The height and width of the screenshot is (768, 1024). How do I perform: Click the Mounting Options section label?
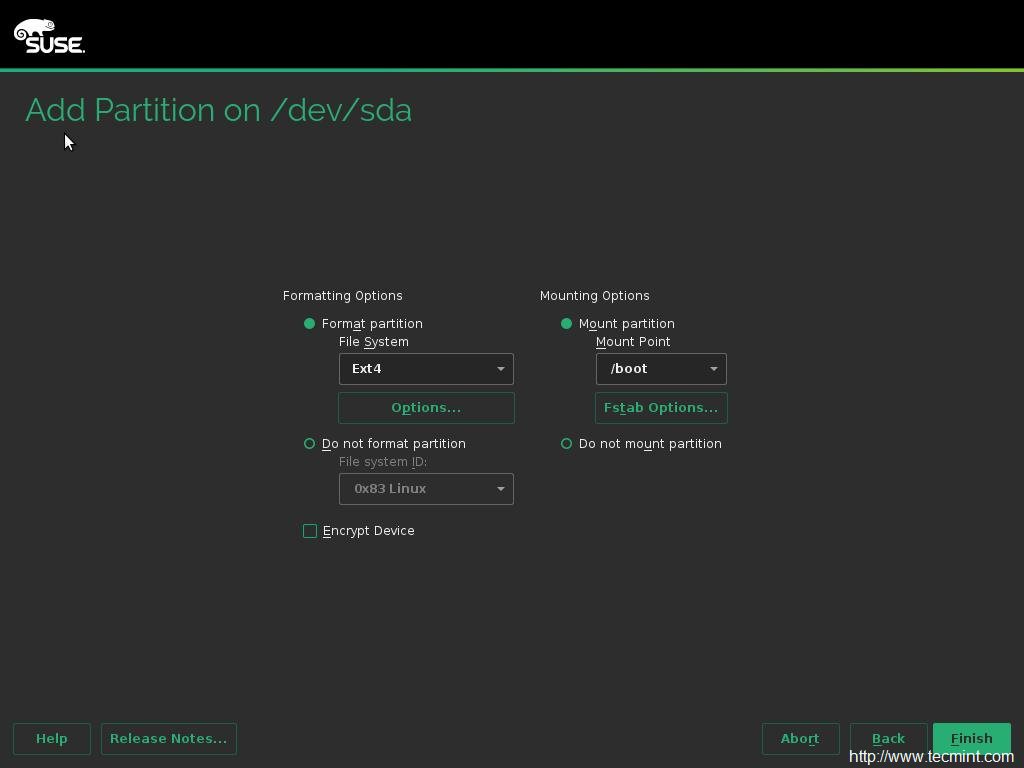(594, 296)
